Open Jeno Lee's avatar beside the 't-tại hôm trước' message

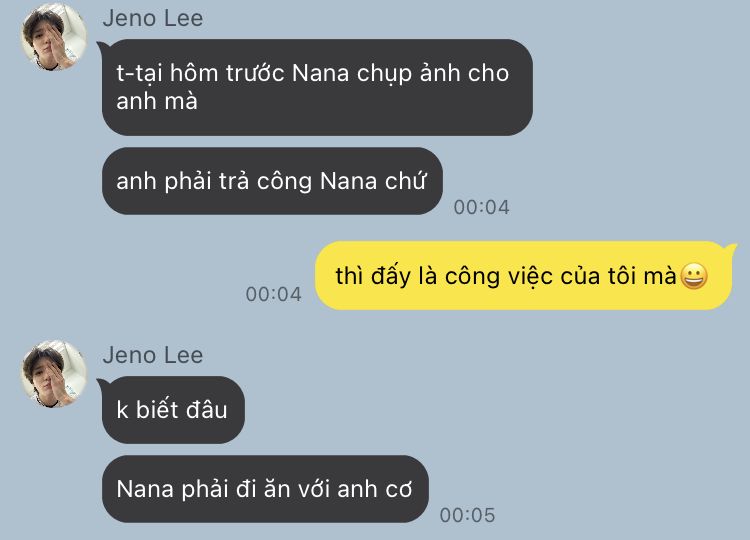(54, 37)
